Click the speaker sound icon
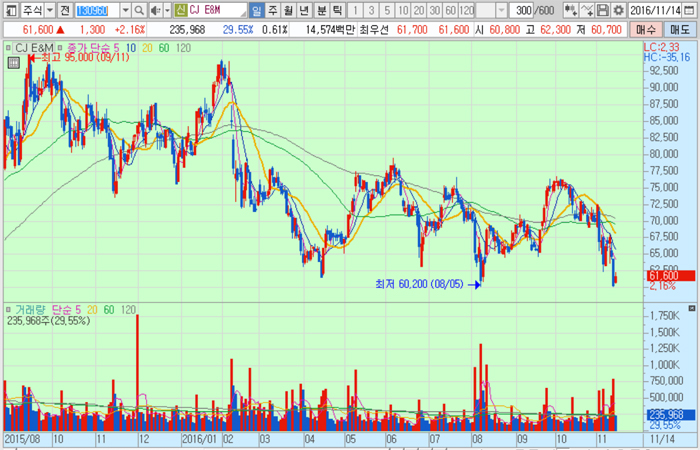The width and height of the screenshot is (700, 450). click(x=154, y=10)
